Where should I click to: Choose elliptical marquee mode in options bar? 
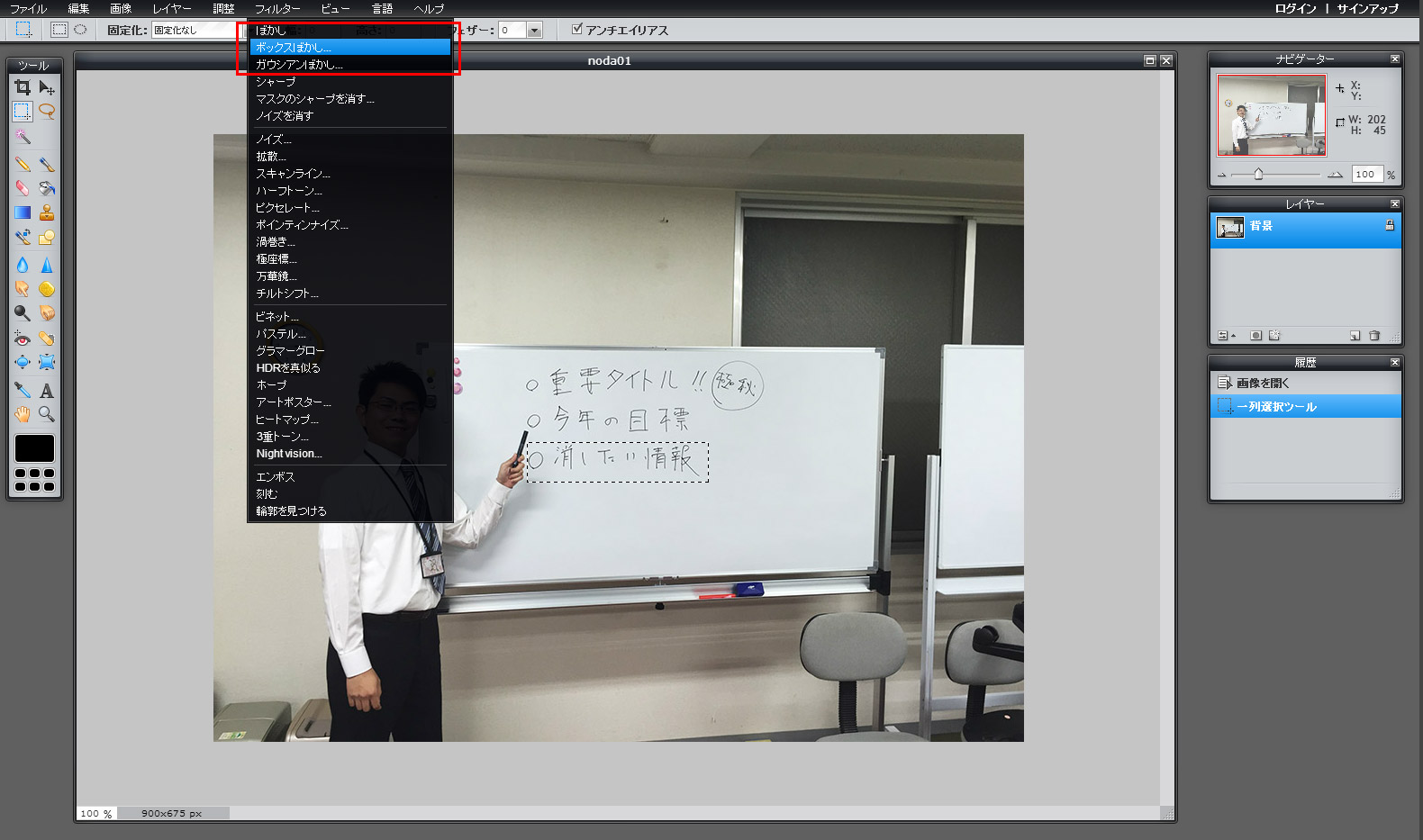click(x=80, y=30)
